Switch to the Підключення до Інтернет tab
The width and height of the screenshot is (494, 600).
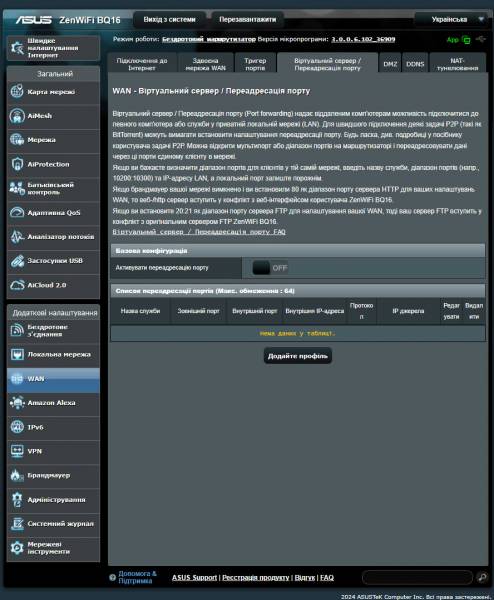142,64
